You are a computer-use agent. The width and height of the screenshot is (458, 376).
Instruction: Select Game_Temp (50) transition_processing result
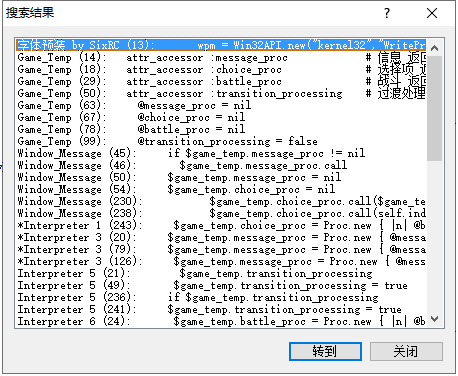coord(221,93)
